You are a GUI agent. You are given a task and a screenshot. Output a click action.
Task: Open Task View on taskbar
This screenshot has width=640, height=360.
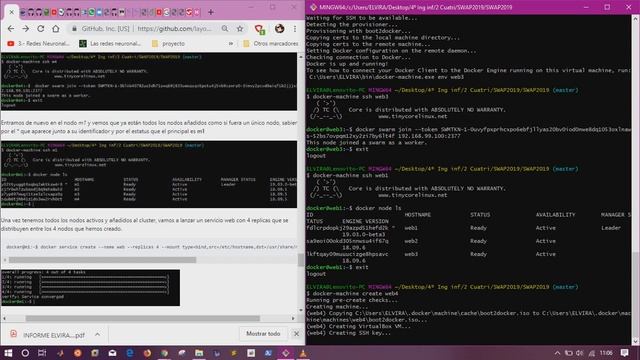[x=42, y=353]
